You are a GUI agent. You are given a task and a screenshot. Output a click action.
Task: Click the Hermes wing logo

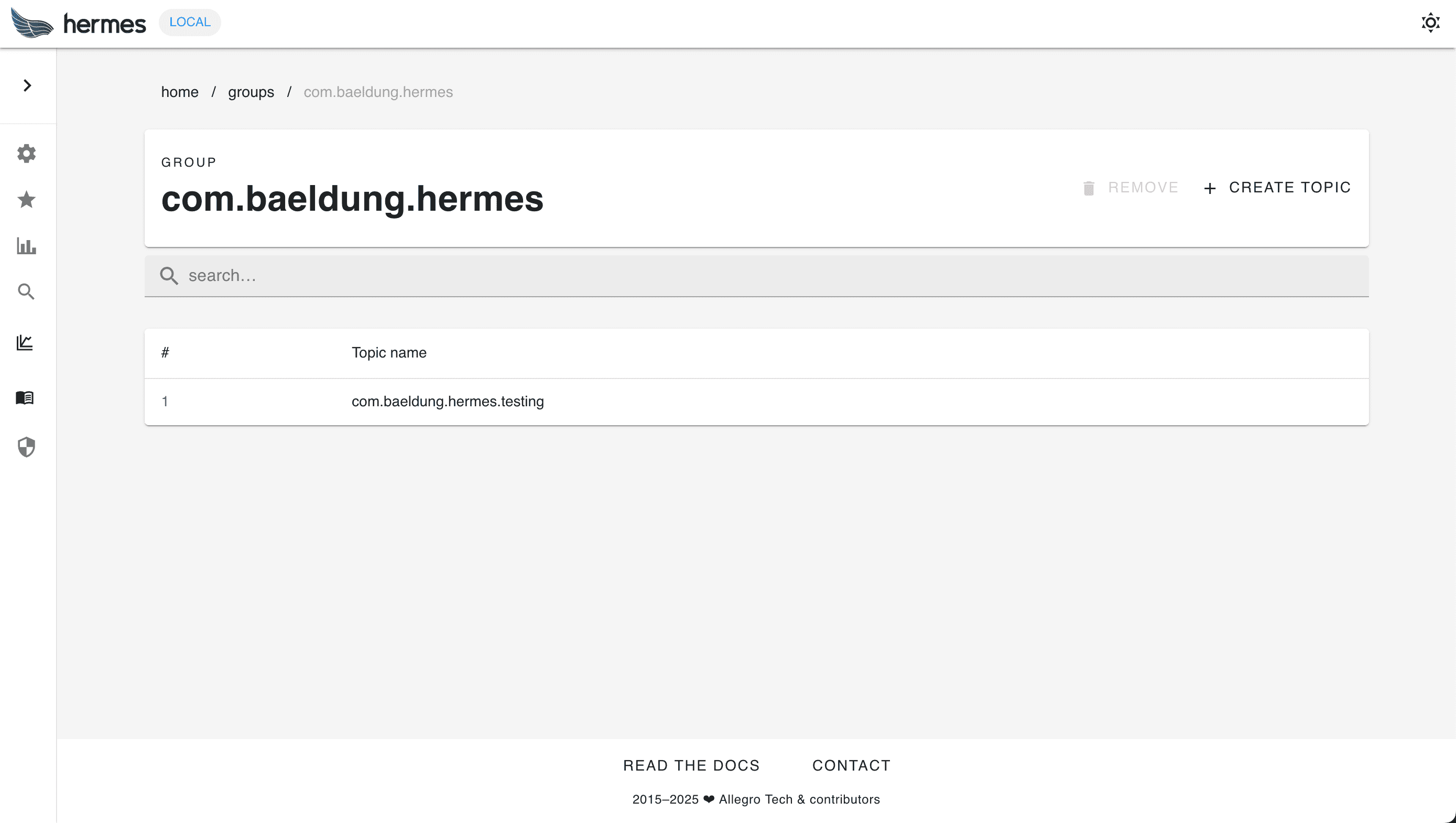32,23
